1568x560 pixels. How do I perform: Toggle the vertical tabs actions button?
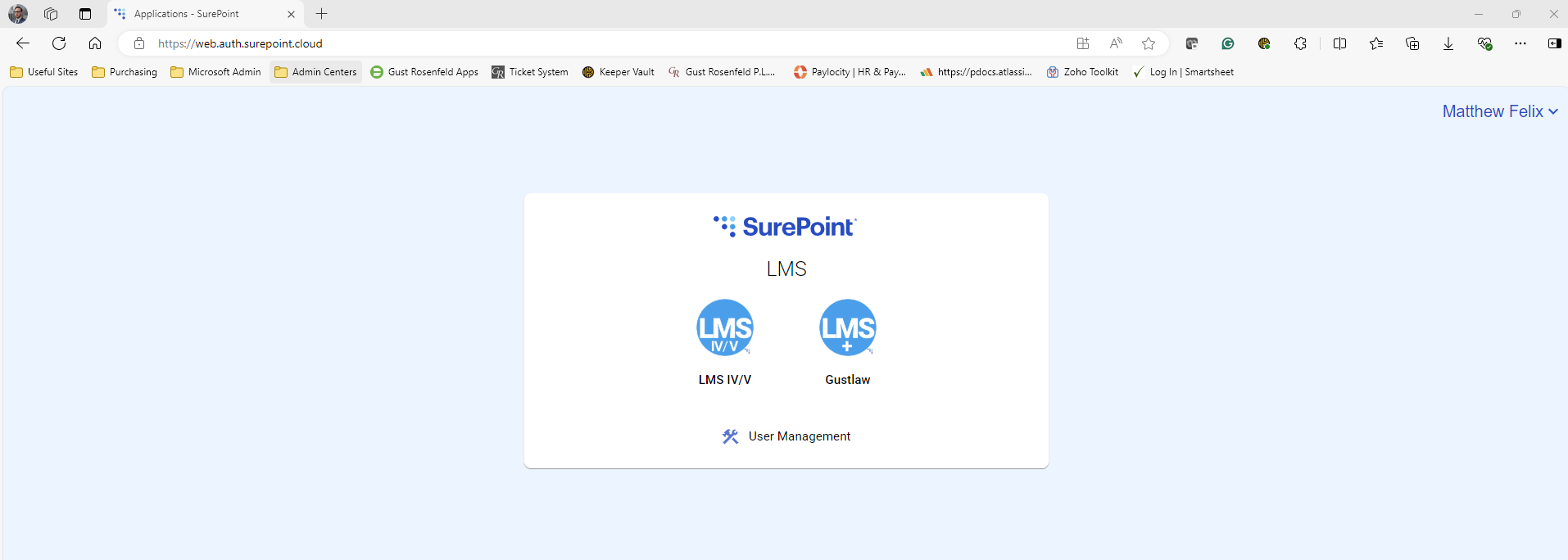[x=85, y=14]
